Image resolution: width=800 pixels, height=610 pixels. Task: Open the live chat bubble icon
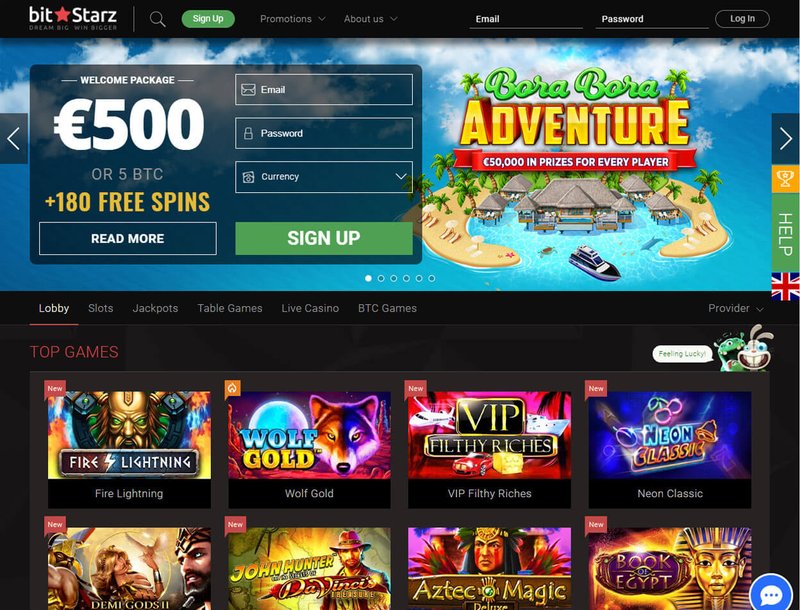[771, 594]
